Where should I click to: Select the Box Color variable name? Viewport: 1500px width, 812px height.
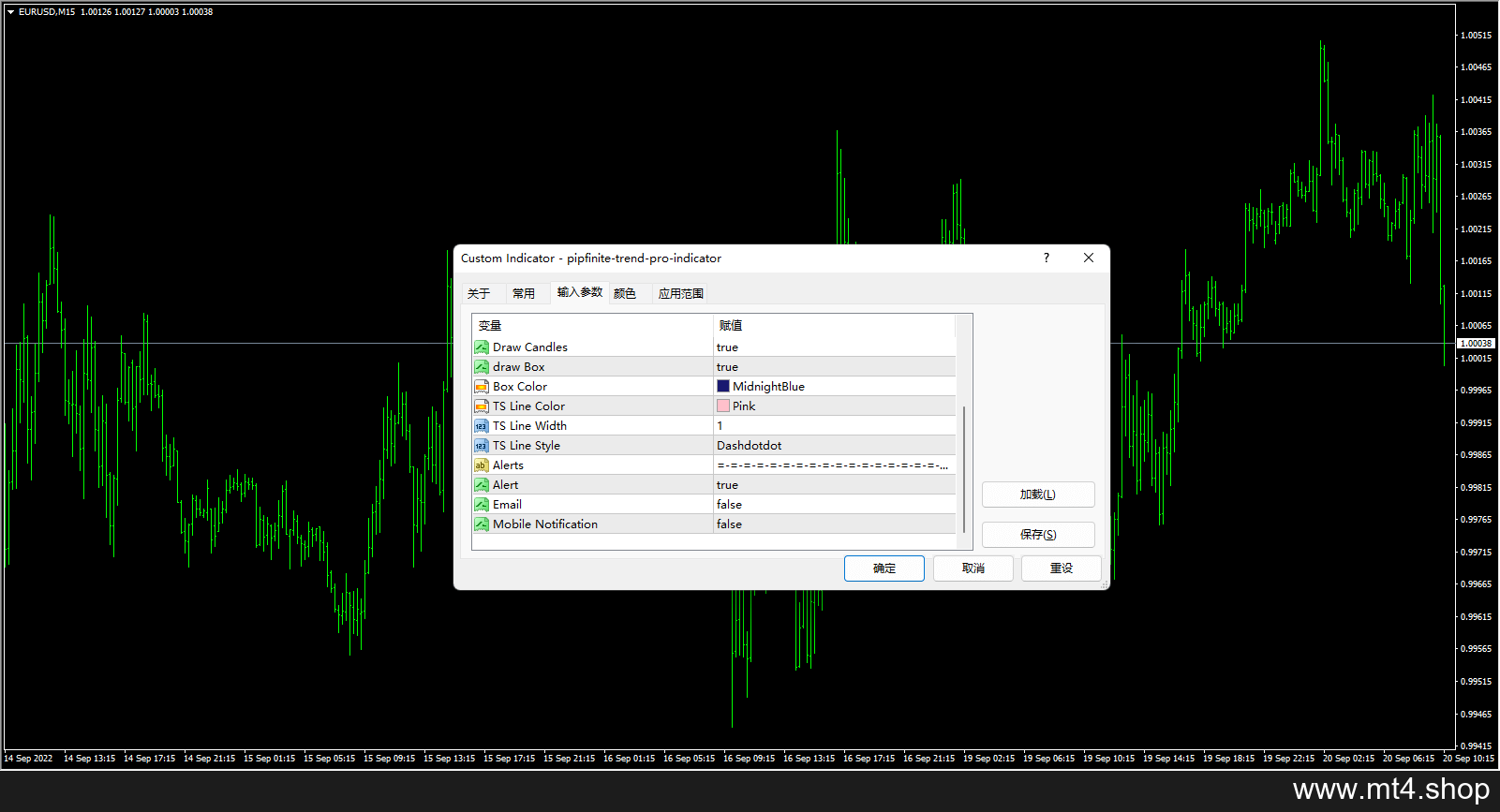pos(520,387)
